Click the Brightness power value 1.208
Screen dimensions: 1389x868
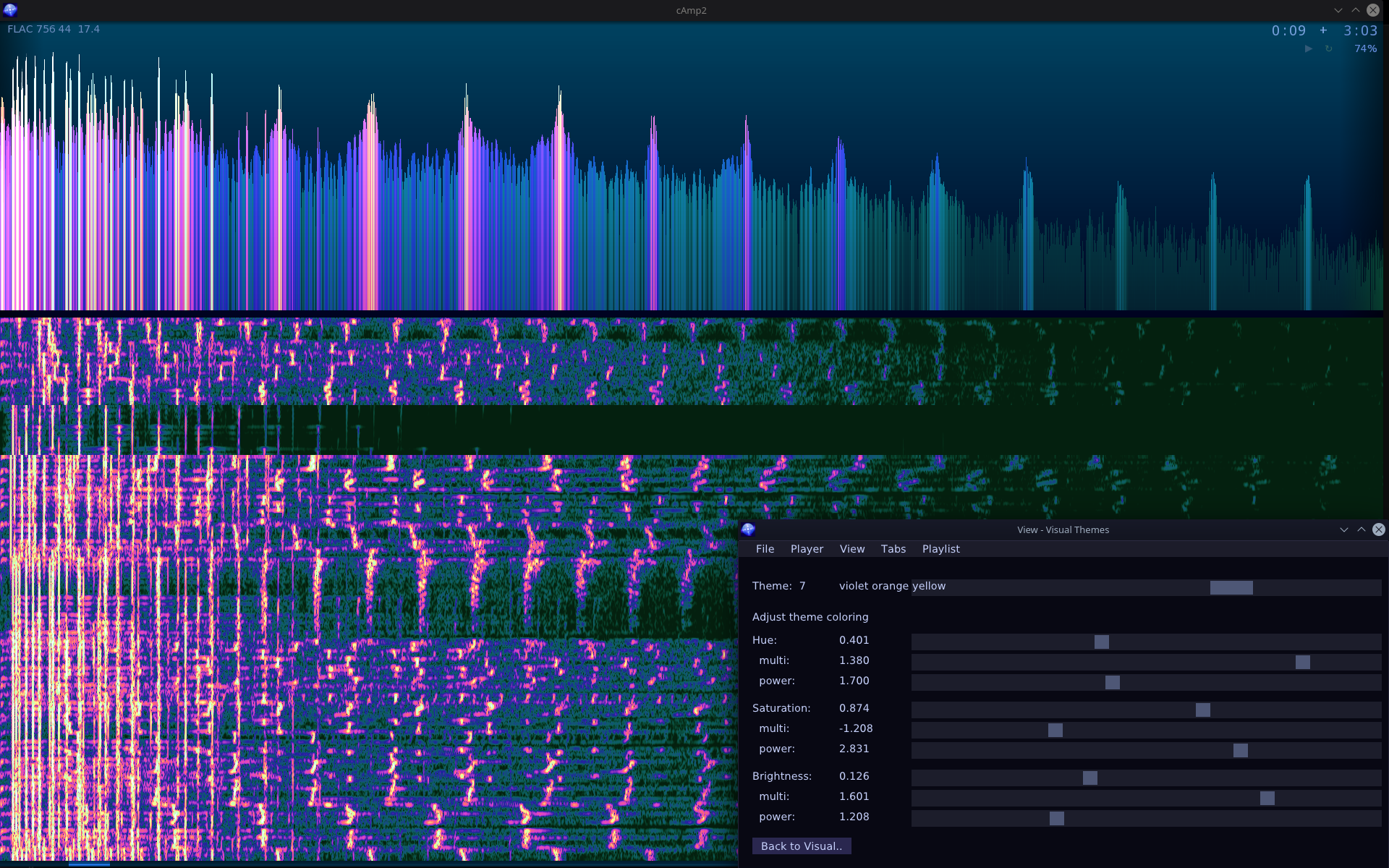coord(854,817)
